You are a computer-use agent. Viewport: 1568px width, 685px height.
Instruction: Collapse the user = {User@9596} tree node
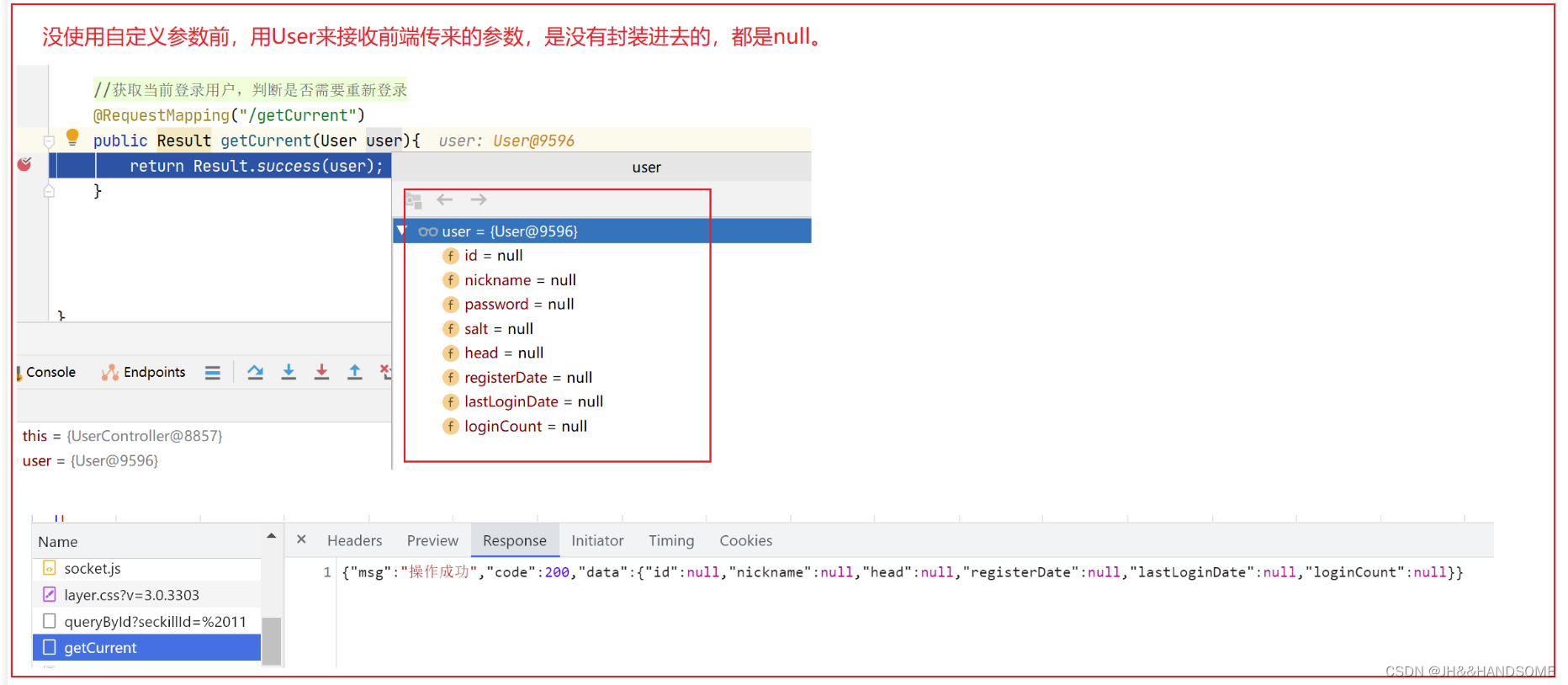tap(402, 231)
